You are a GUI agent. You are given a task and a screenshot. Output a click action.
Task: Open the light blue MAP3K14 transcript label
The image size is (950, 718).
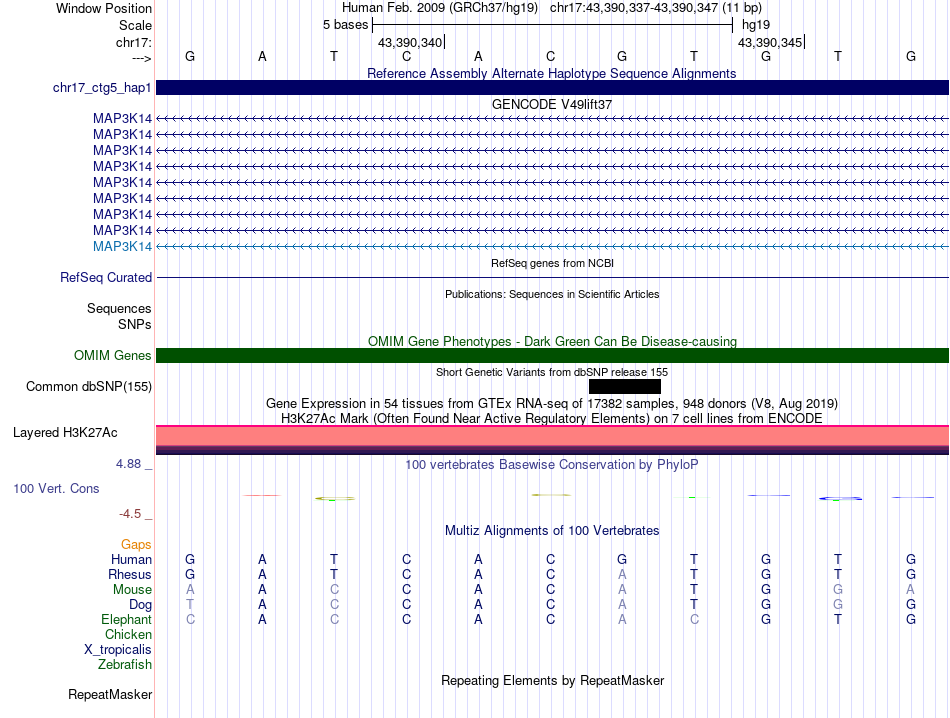pos(122,246)
